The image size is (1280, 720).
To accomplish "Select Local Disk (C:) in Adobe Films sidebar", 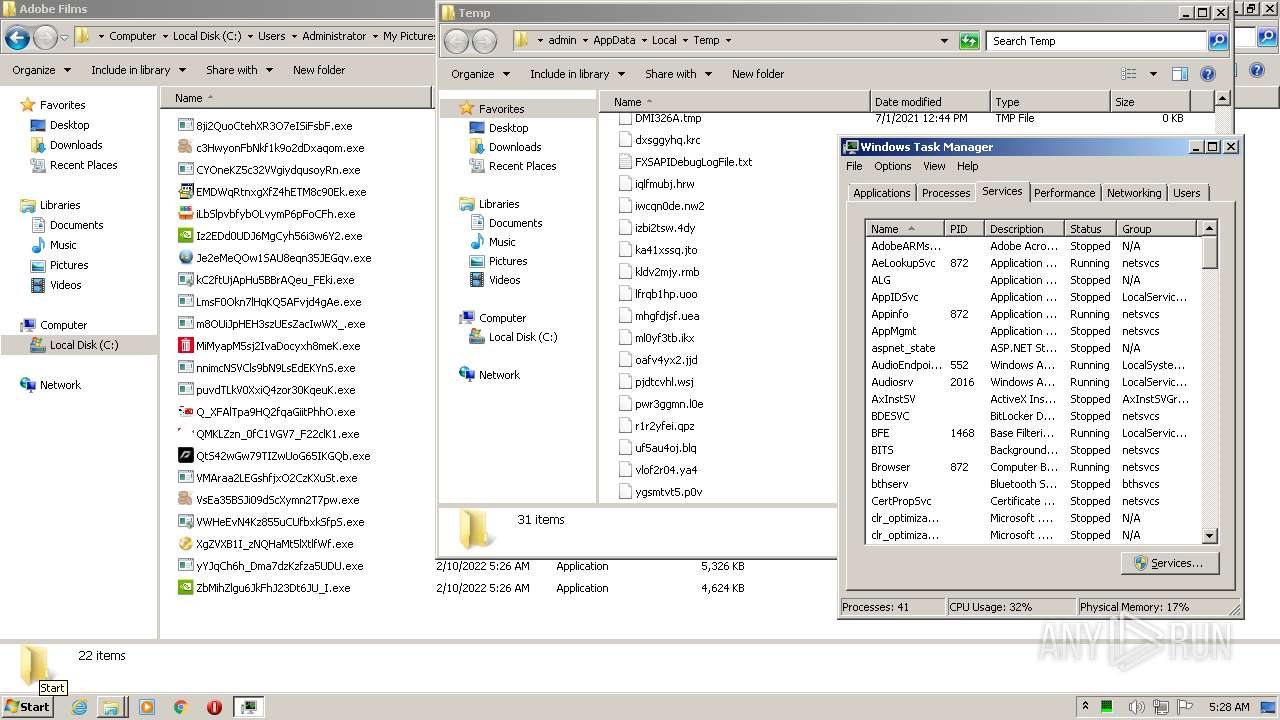I will click(84, 345).
